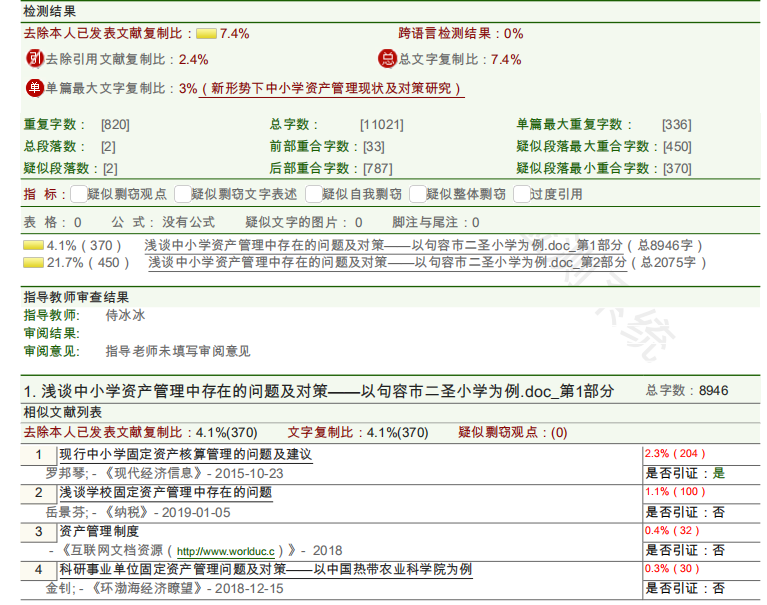Open the document 第1部分 link (总8946字)
The image size is (767, 605).
[384, 245]
